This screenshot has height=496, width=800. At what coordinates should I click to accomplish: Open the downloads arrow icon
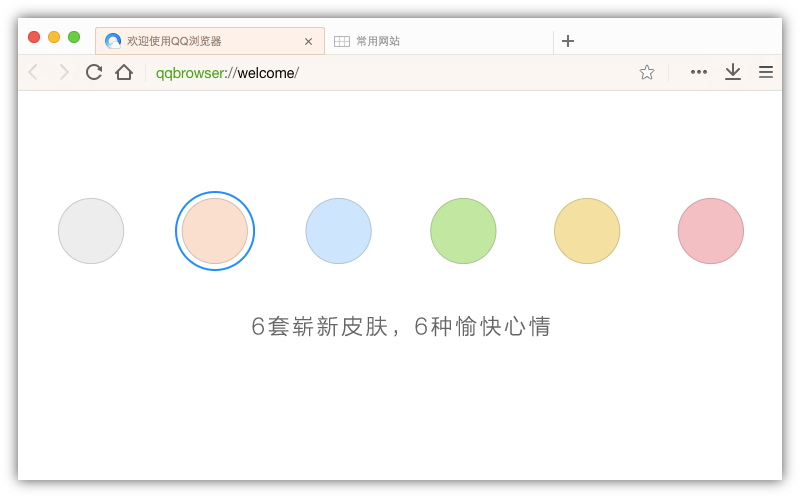[733, 72]
